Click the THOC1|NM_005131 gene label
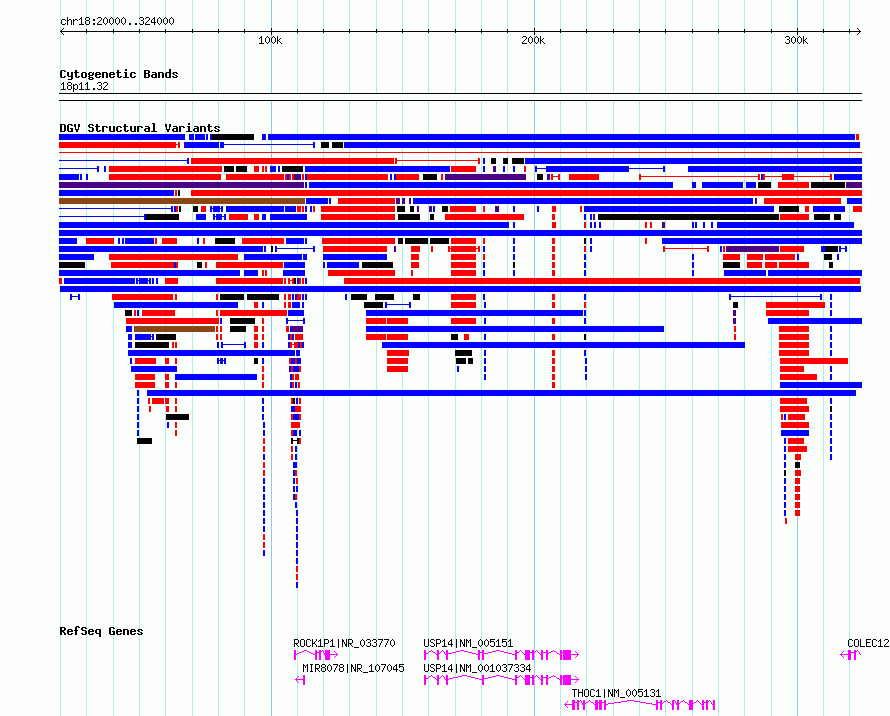Viewport: 890px width, 716px height. pos(616,693)
